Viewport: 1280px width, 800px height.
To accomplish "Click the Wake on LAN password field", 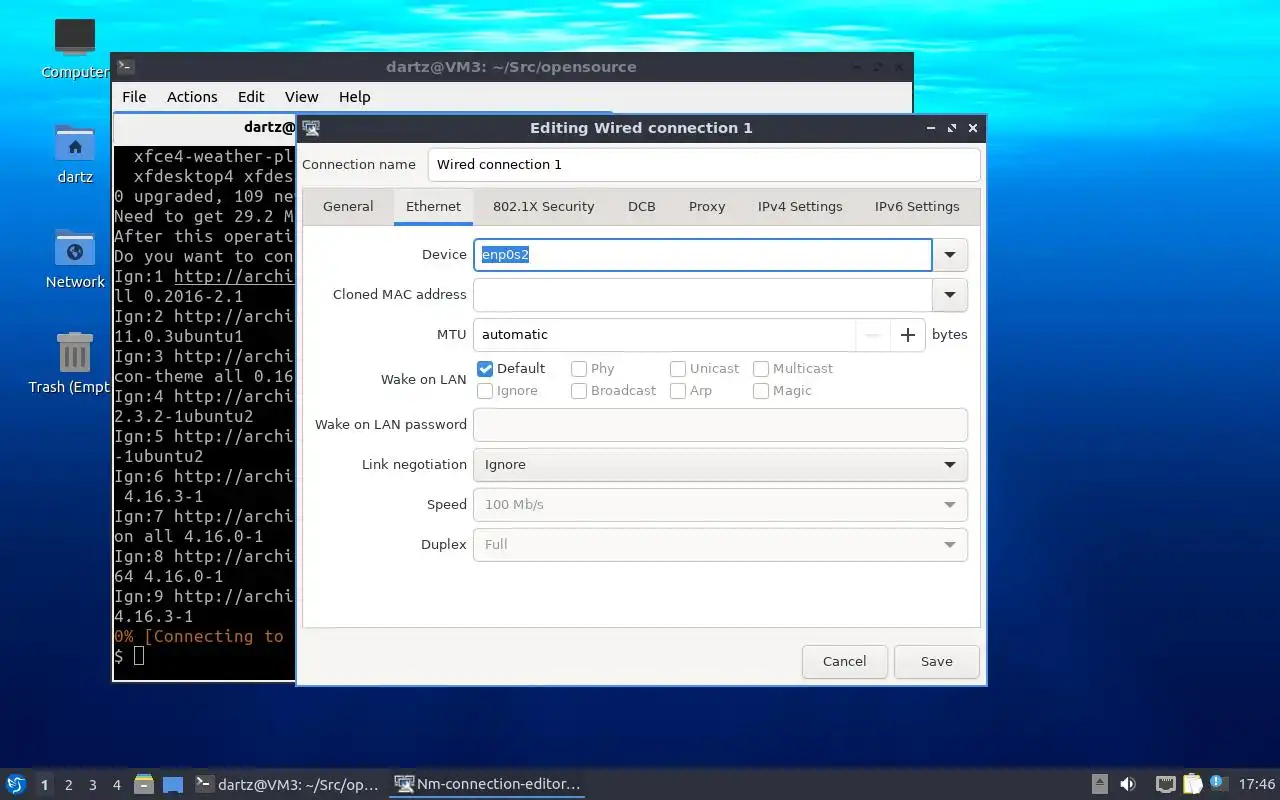I will click(720, 425).
